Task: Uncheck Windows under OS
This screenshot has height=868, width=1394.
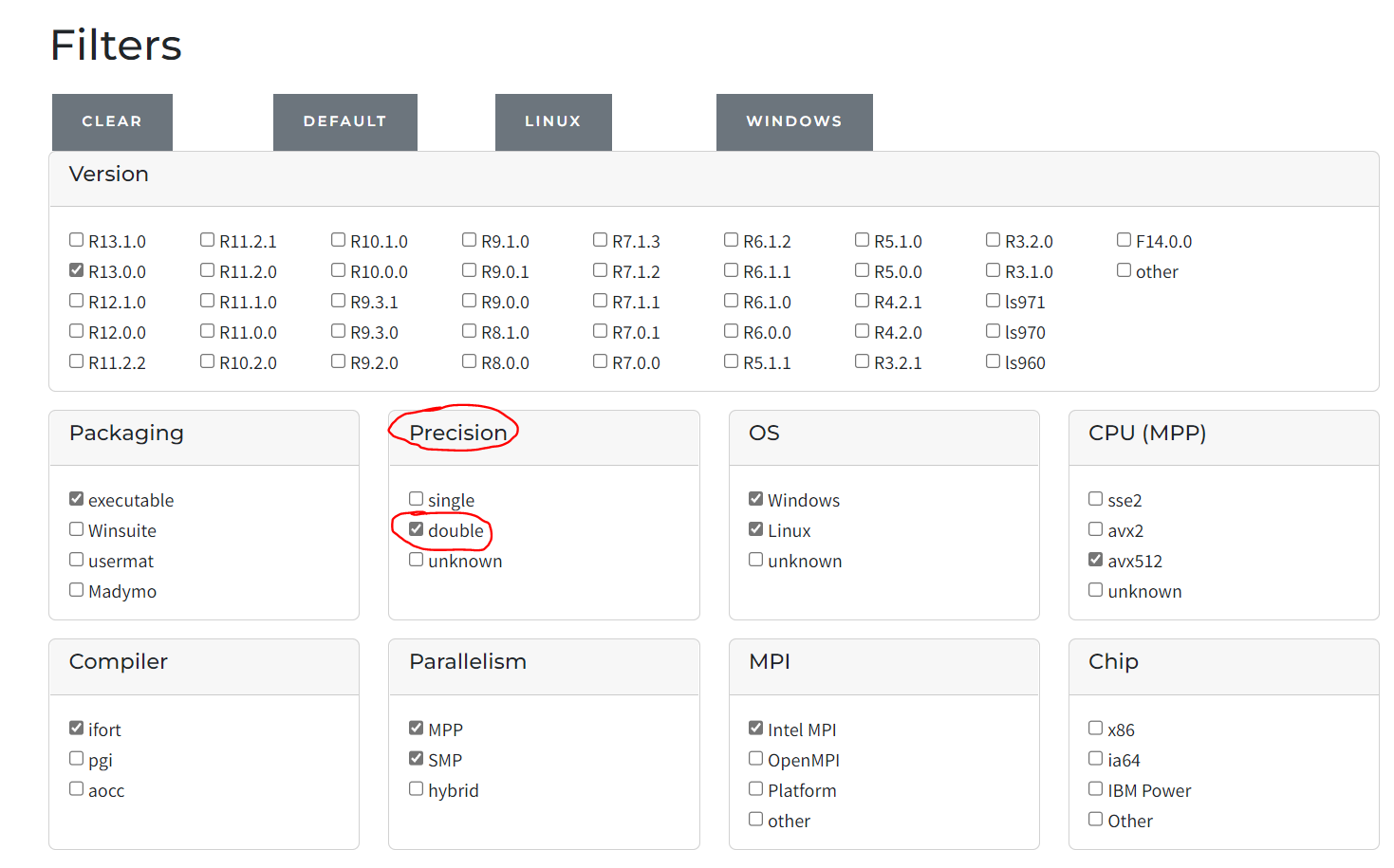Action: click(756, 499)
